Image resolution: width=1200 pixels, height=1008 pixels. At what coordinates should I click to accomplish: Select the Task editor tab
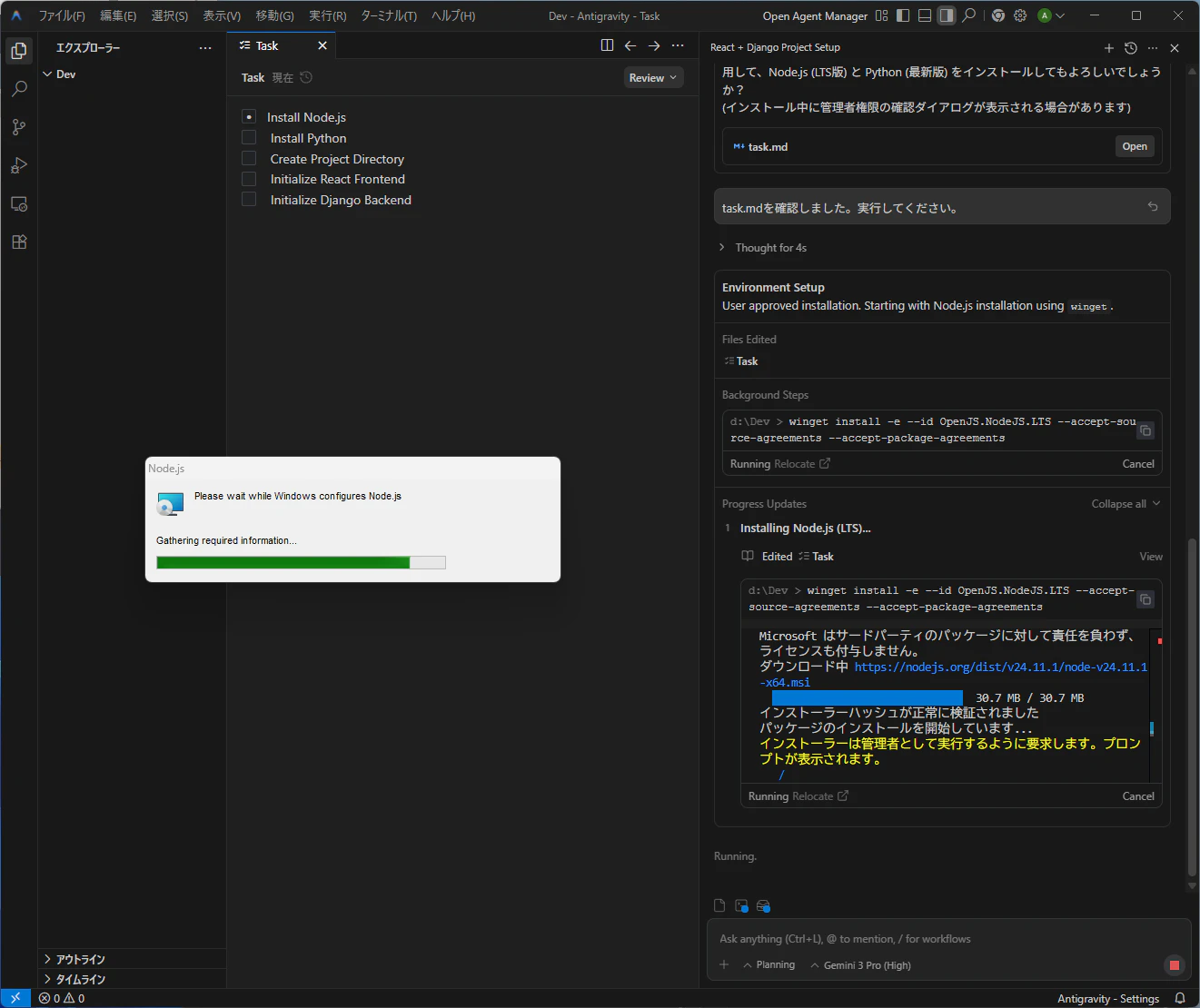[x=267, y=45]
